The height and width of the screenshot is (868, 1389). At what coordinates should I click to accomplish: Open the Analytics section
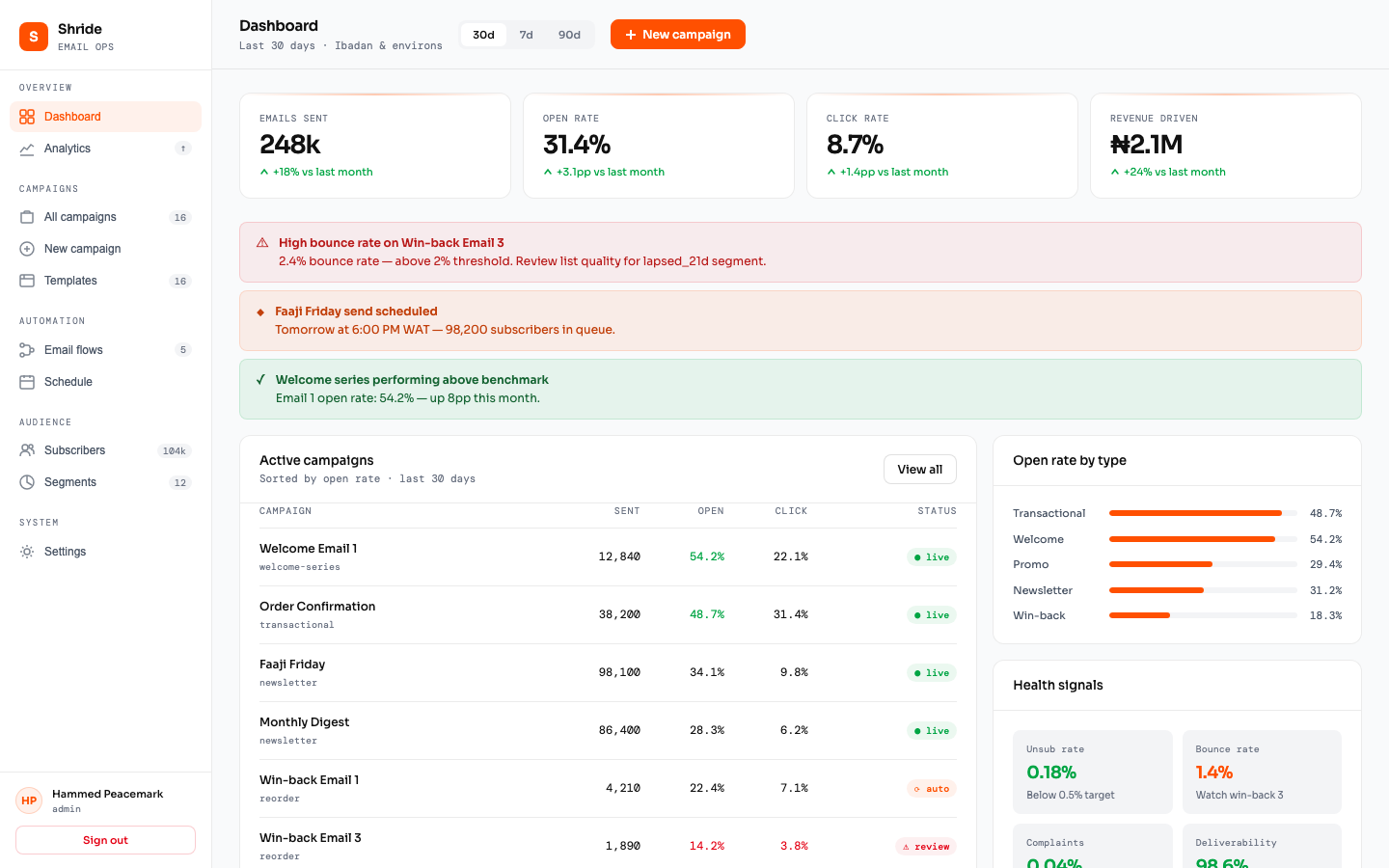tap(69, 149)
